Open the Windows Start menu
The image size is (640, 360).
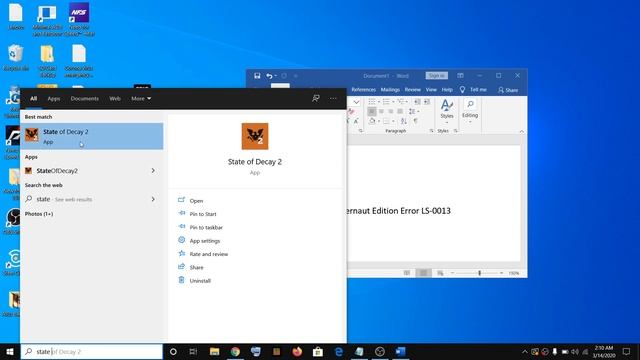10,351
